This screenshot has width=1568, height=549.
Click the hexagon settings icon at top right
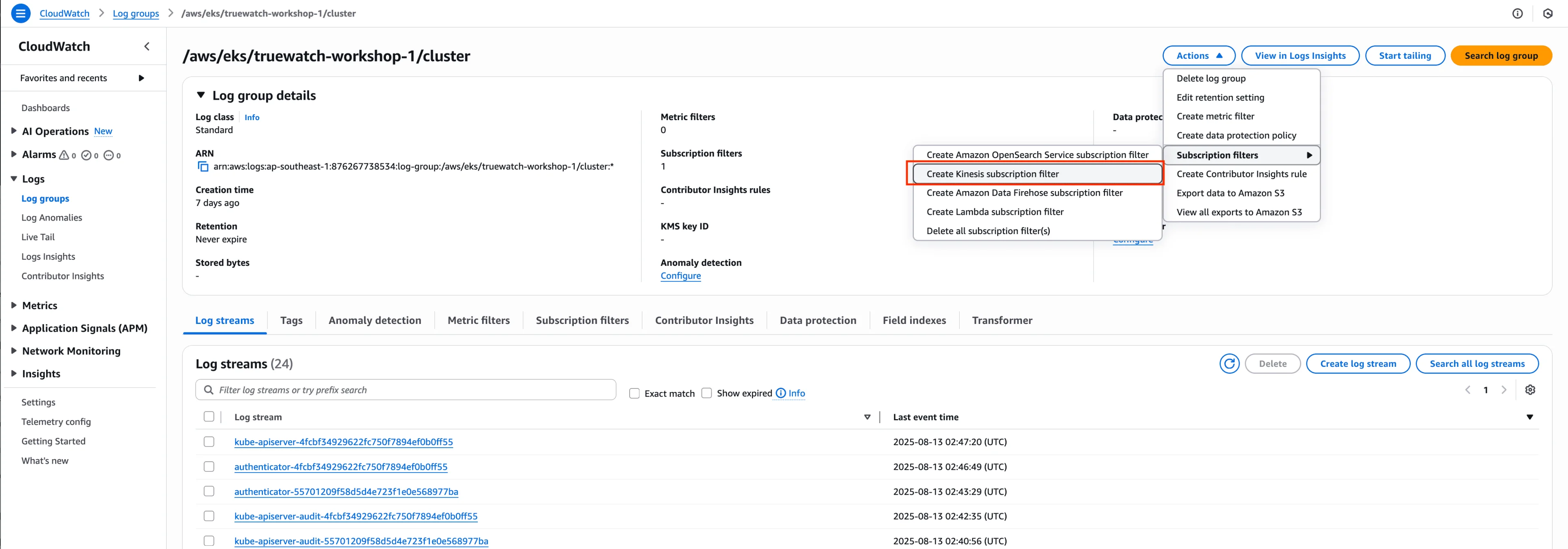point(1547,13)
